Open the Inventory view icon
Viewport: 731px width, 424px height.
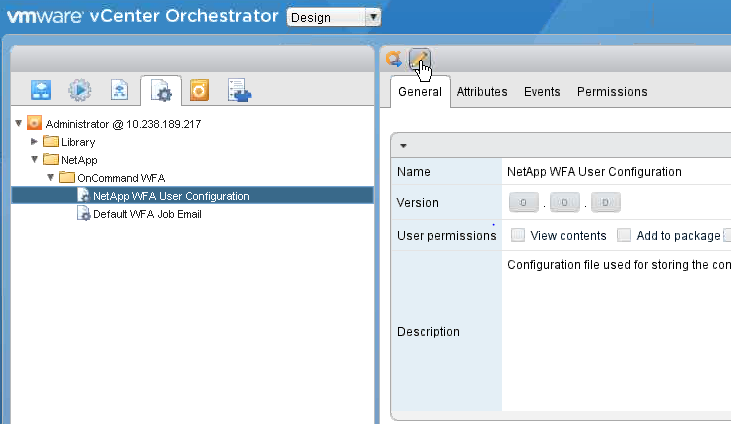[x=239, y=90]
